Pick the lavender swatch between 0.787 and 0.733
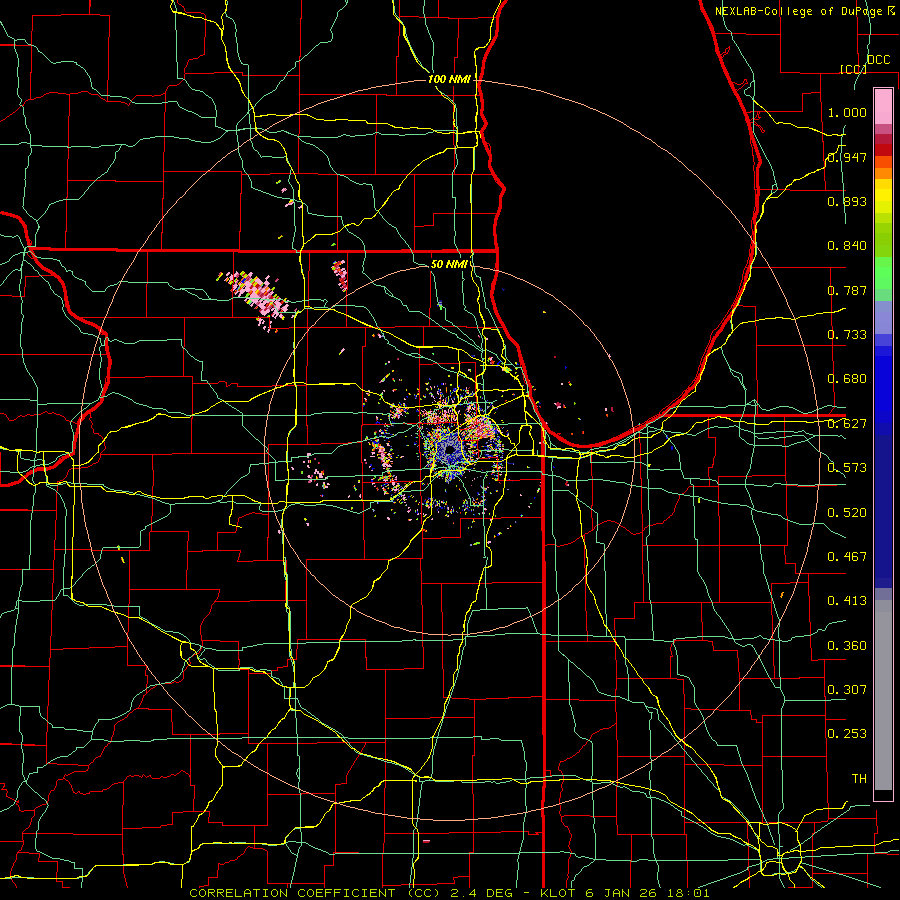The image size is (900, 900). click(883, 318)
